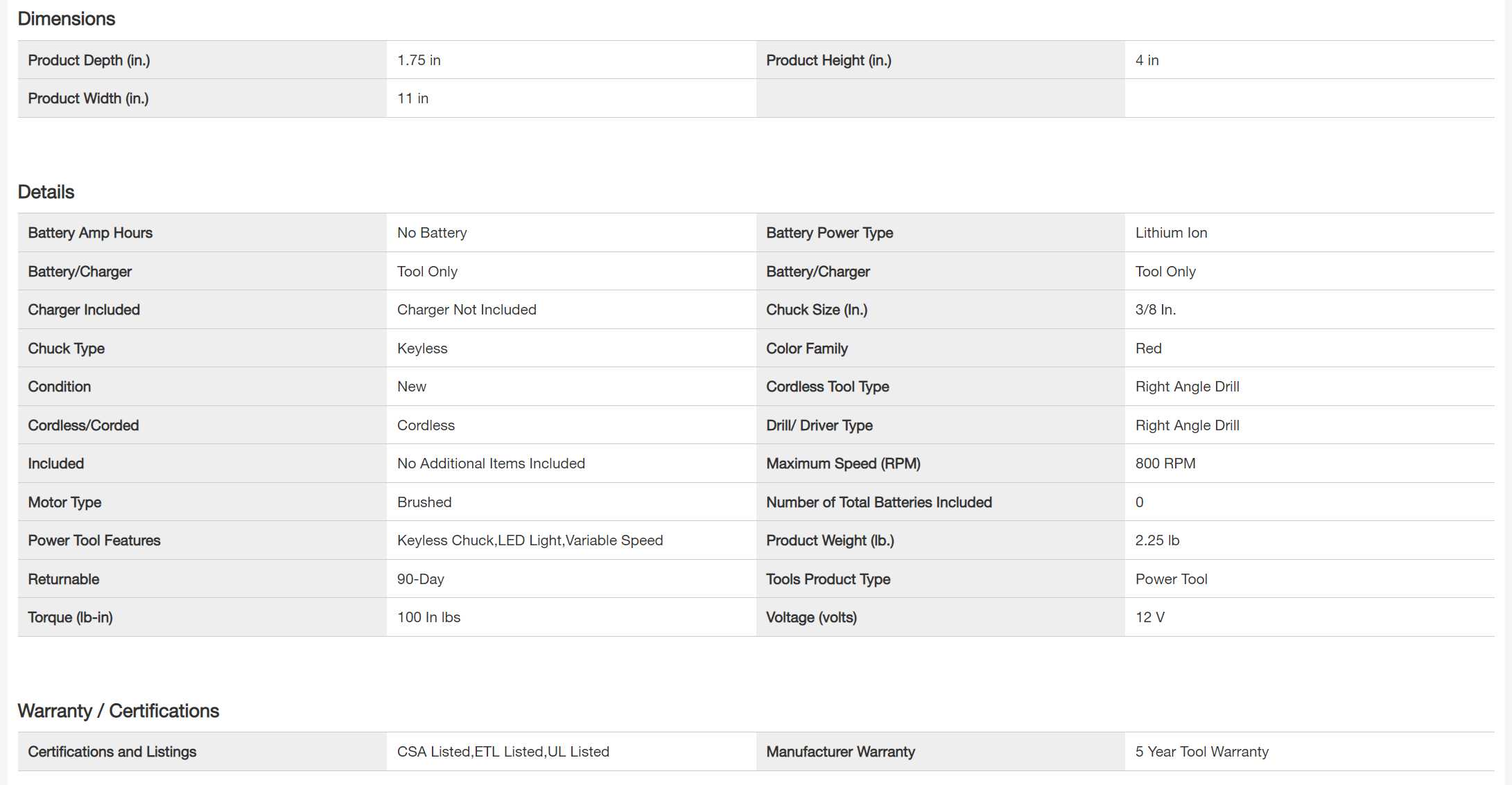Click the Color Family Red value

tap(1148, 349)
